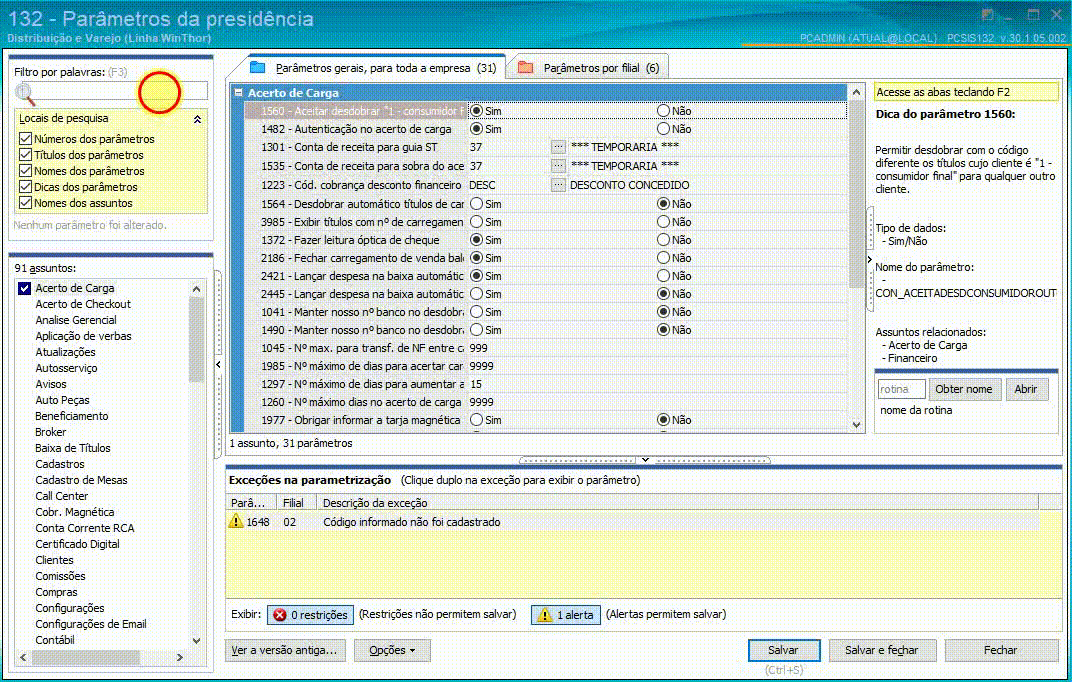Switch to Parâmetros por filial tab
The height and width of the screenshot is (682, 1072).
590,68
